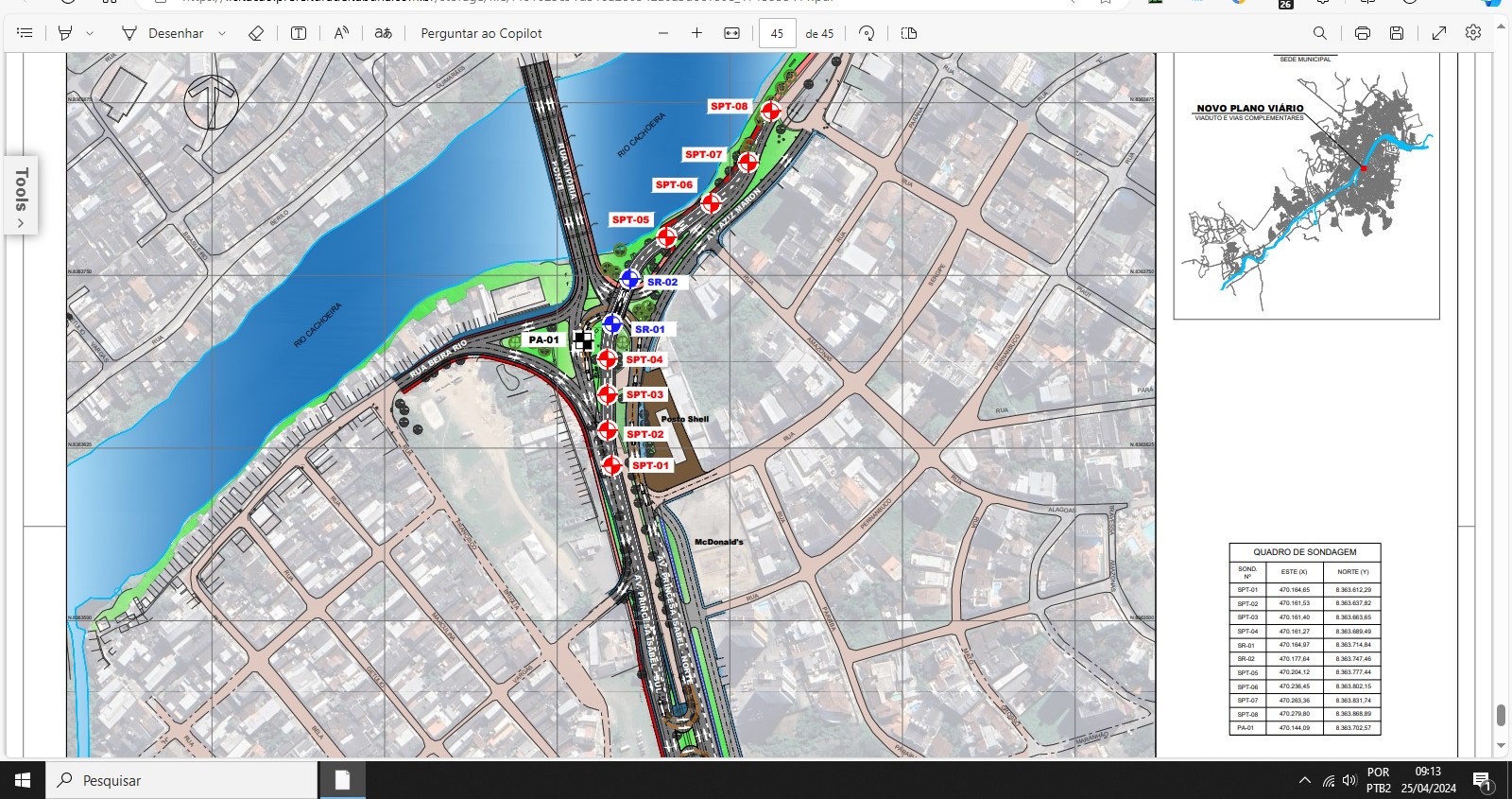Click Perguntar ao Copilot
This screenshot has width=1512, height=799.
481,33
